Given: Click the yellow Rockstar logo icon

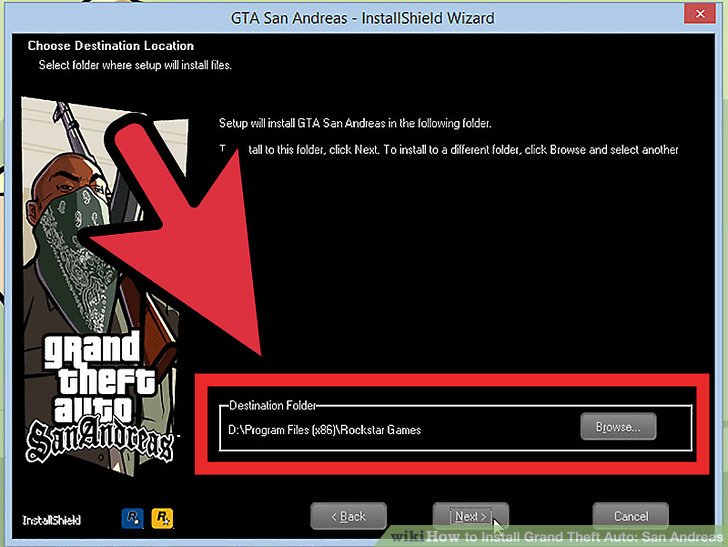Looking at the screenshot, I should click(x=162, y=518).
